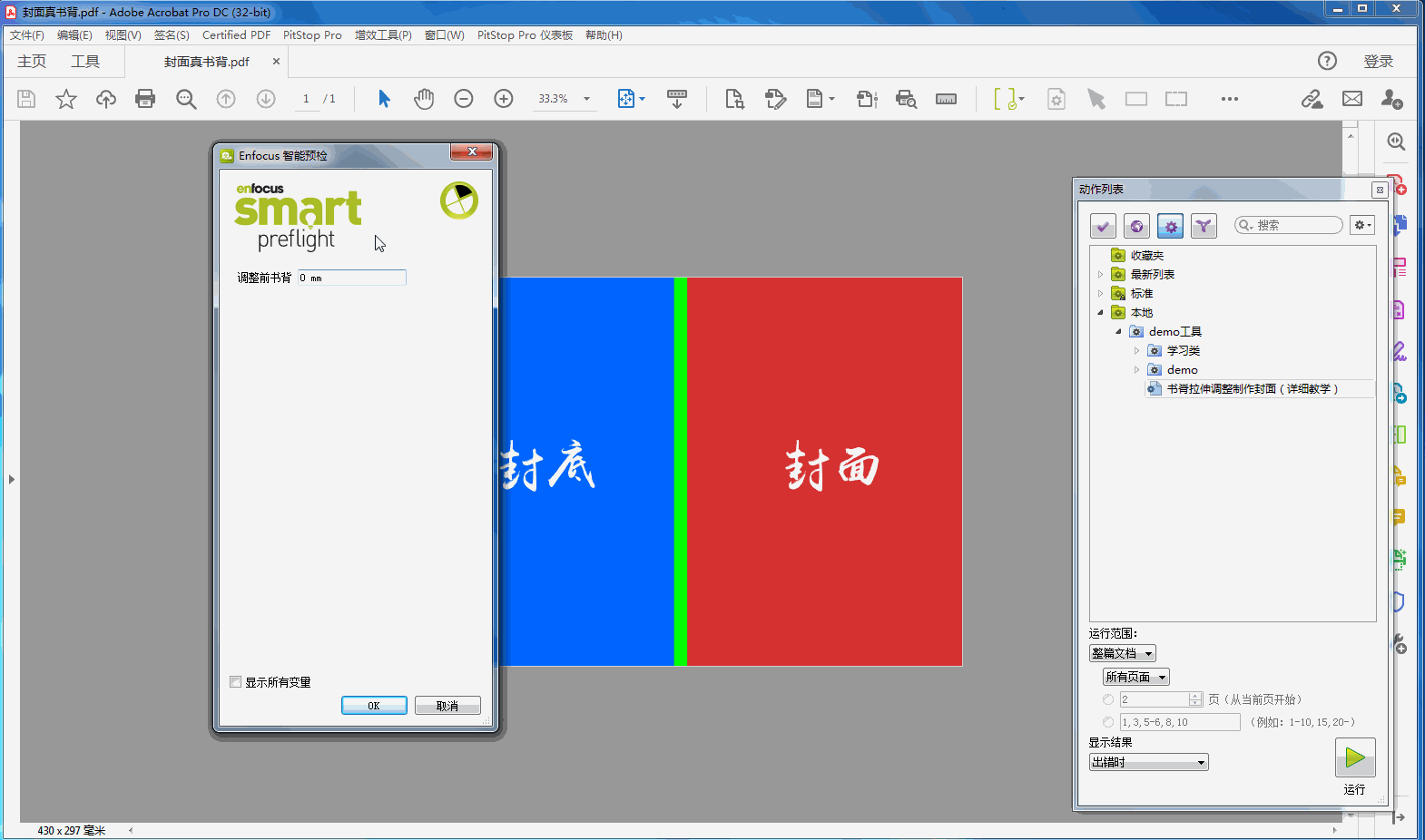Click the share link icon
1425x840 pixels.
point(1312,99)
